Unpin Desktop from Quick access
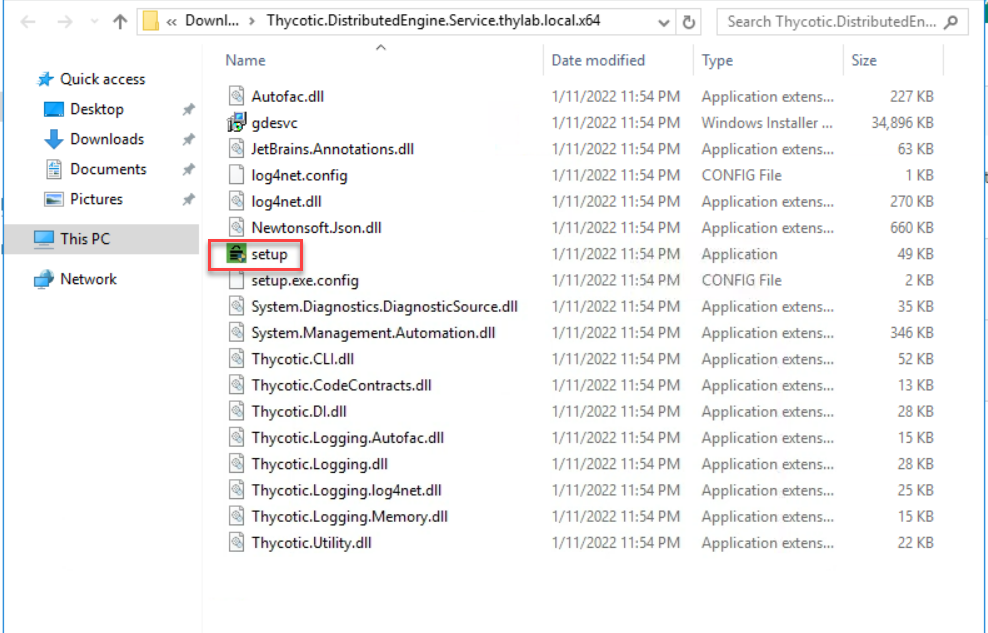The image size is (988, 633). [x=188, y=109]
